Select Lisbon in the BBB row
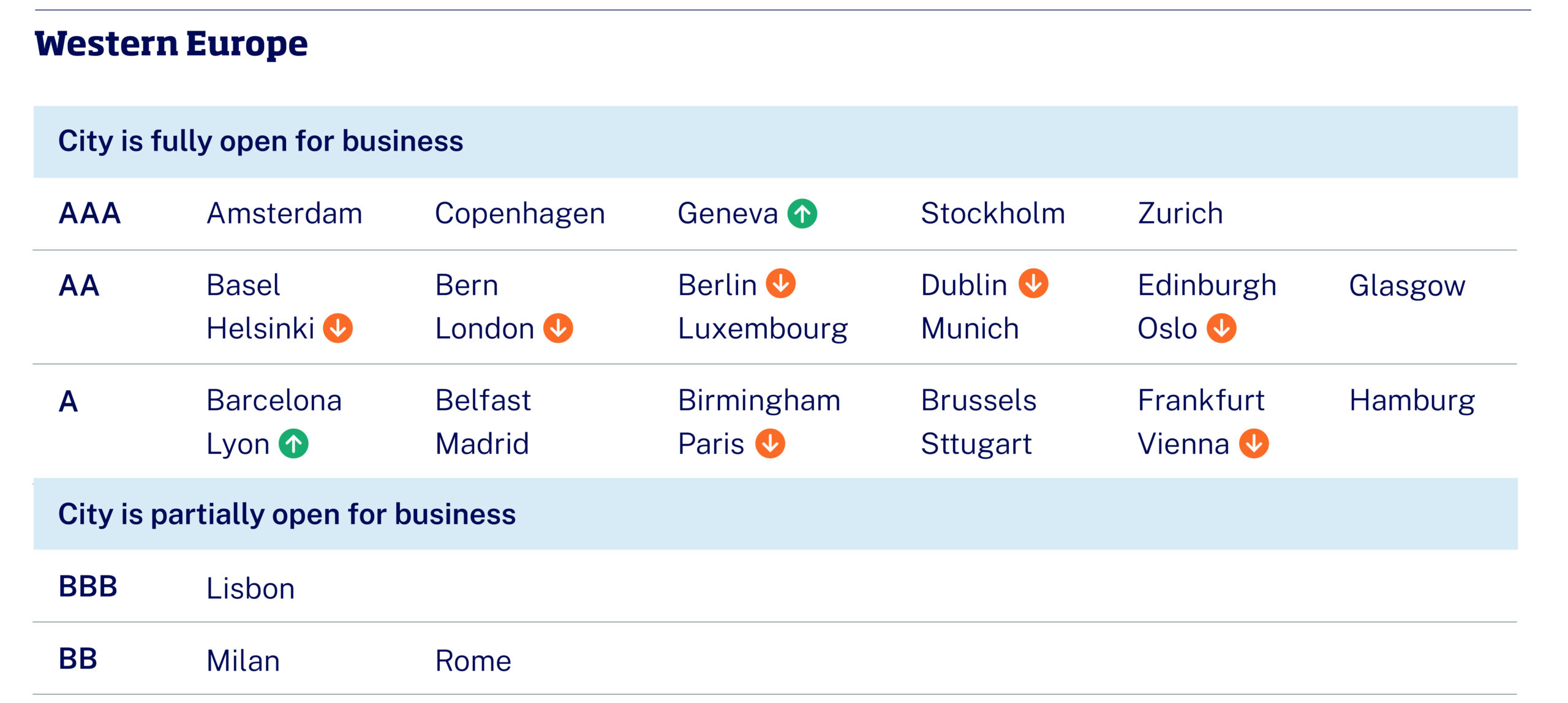 pyautogui.click(x=251, y=588)
